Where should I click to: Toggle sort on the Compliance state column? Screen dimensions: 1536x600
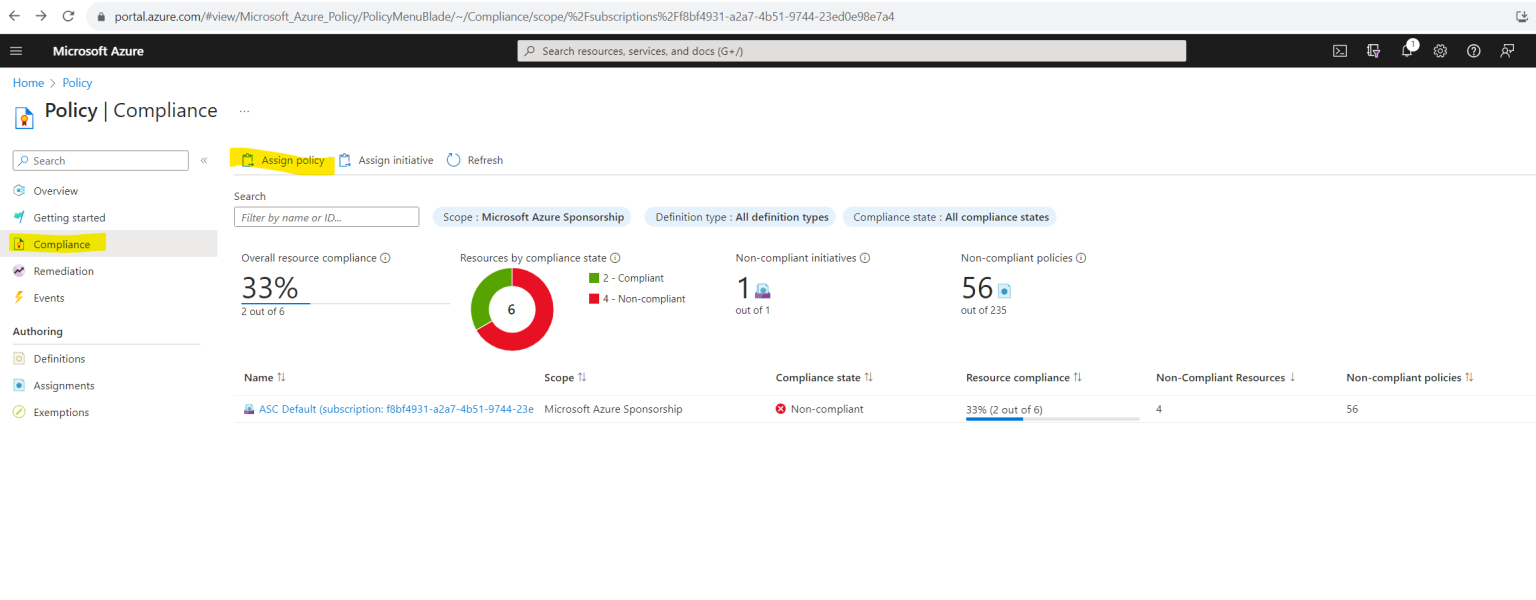[823, 377]
